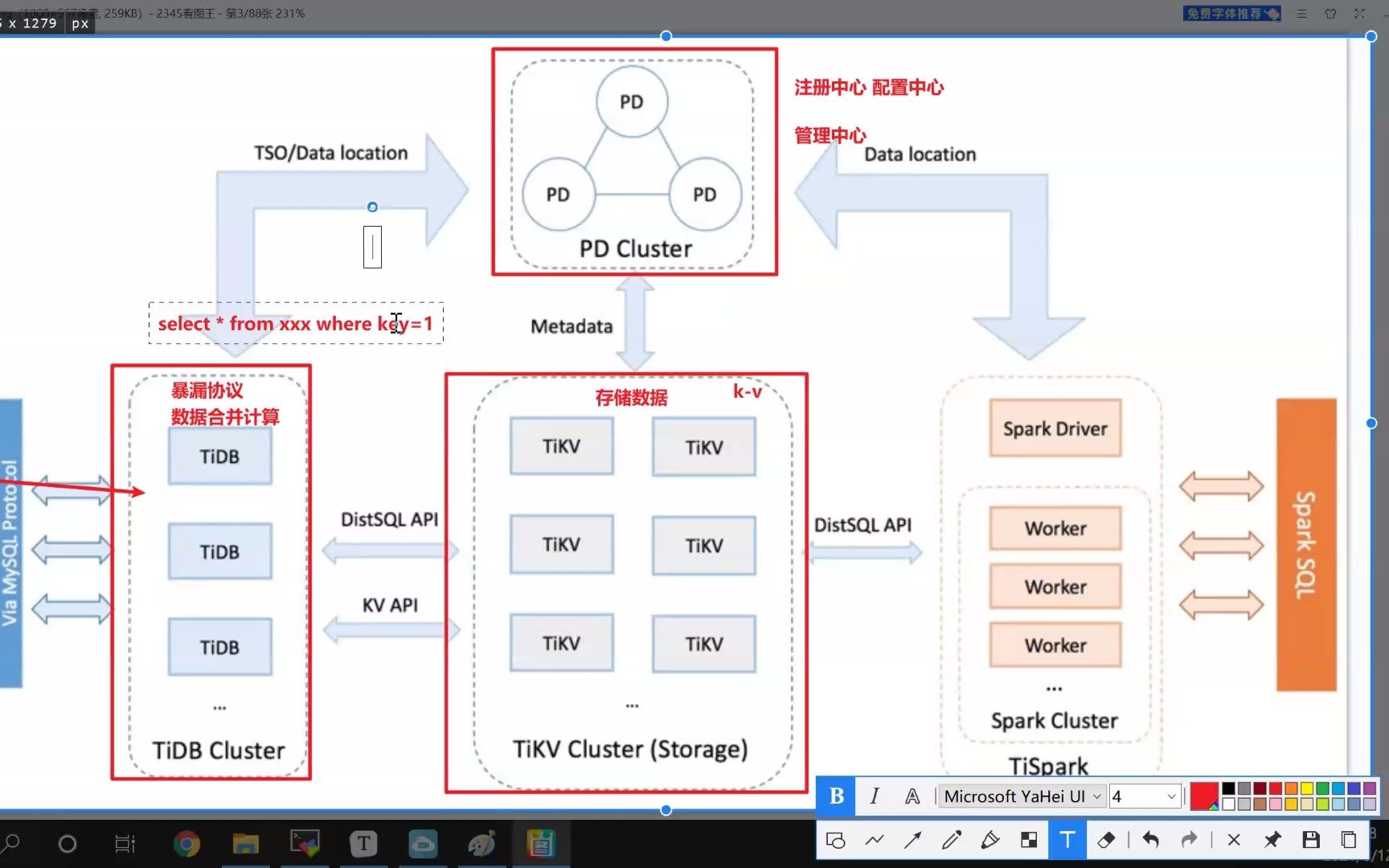Screen dimensions: 1389x868
Task: Select the highlighter marker tool
Action: click(x=990, y=840)
